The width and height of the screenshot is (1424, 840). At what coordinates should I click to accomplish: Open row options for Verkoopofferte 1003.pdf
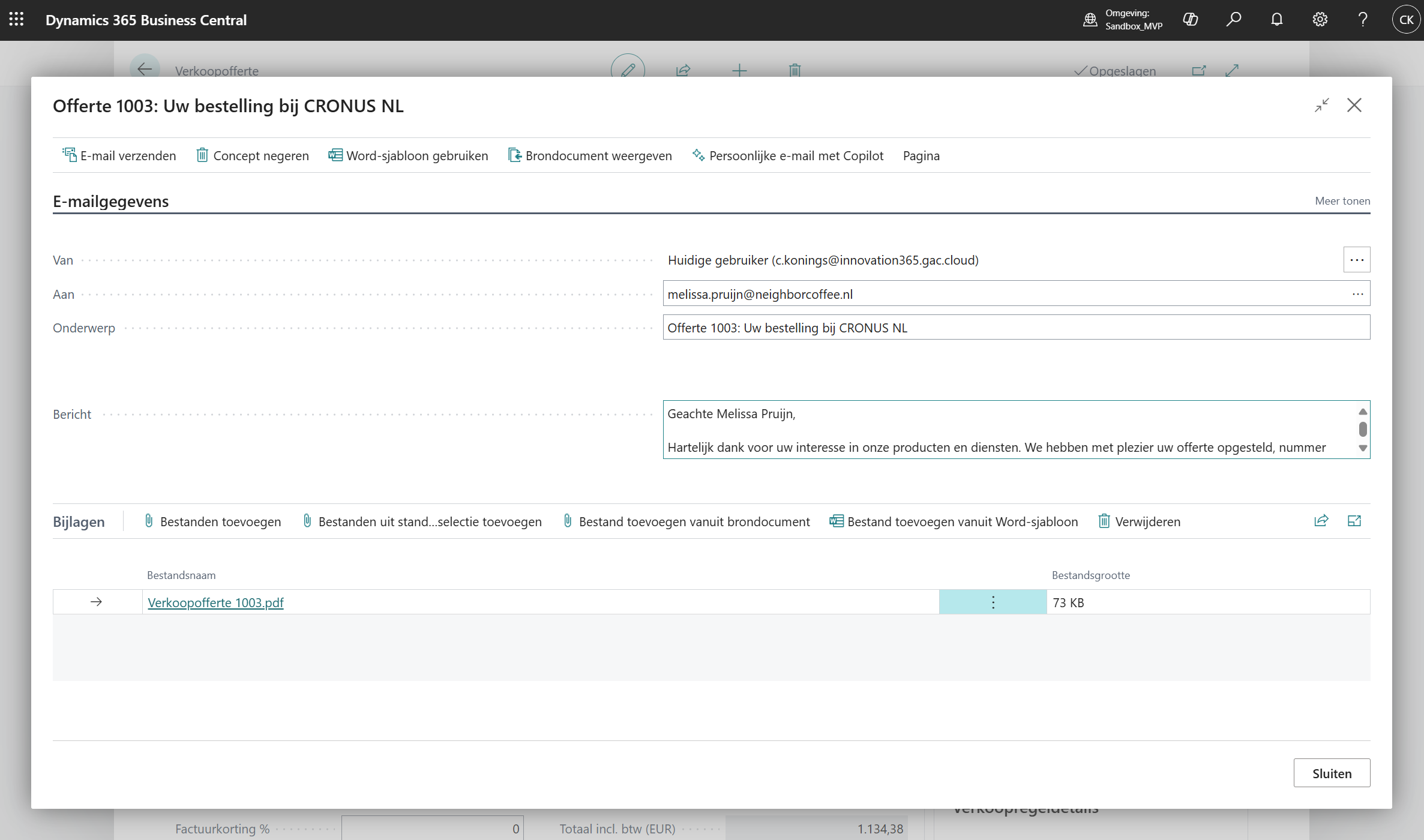pos(993,602)
